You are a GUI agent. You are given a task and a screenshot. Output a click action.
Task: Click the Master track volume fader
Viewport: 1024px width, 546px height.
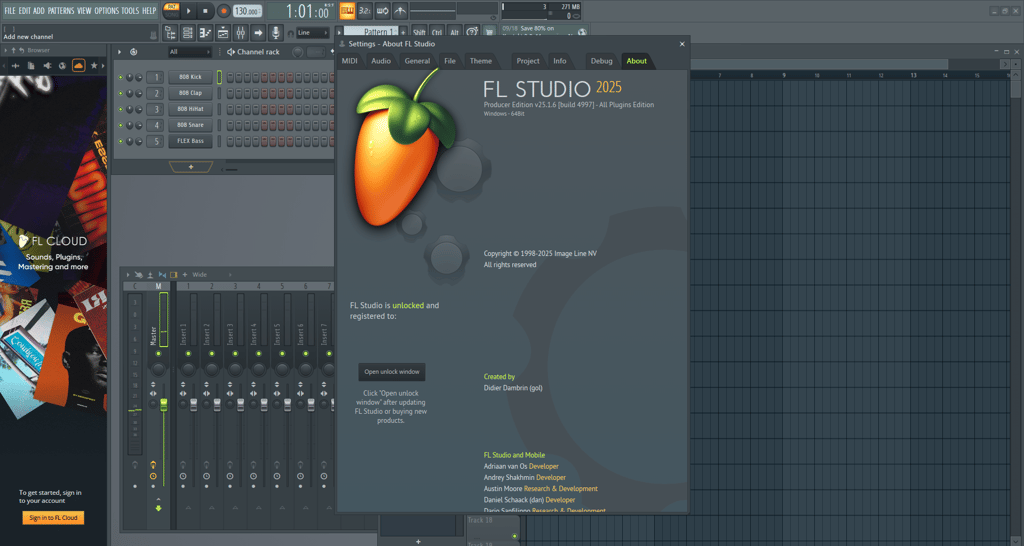pos(163,405)
